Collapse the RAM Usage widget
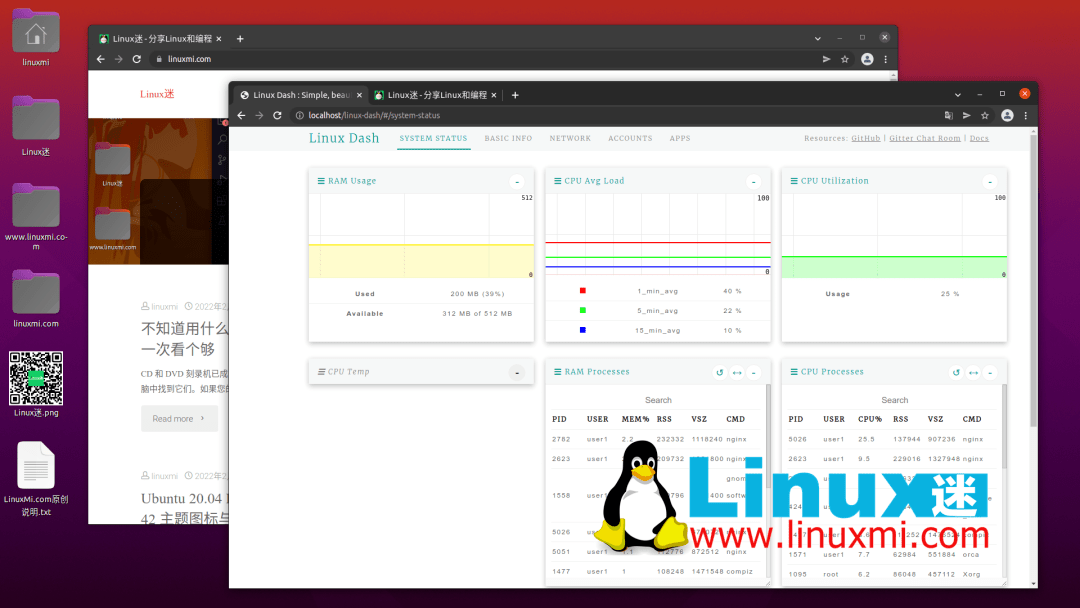The width and height of the screenshot is (1080, 608). (x=517, y=182)
